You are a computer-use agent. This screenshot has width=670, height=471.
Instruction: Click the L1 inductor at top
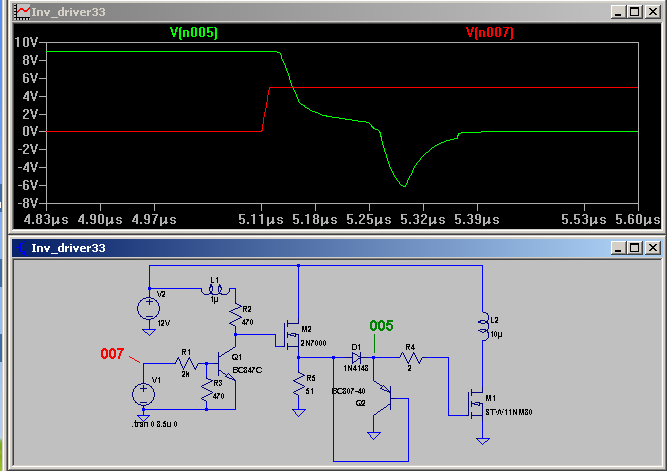tap(214, 293)
